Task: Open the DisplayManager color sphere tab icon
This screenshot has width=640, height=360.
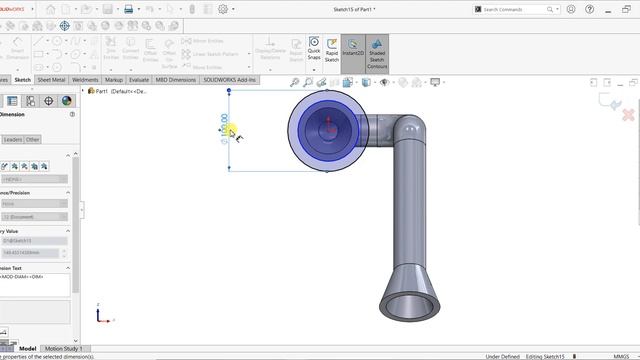Action: tap(67, 101)
